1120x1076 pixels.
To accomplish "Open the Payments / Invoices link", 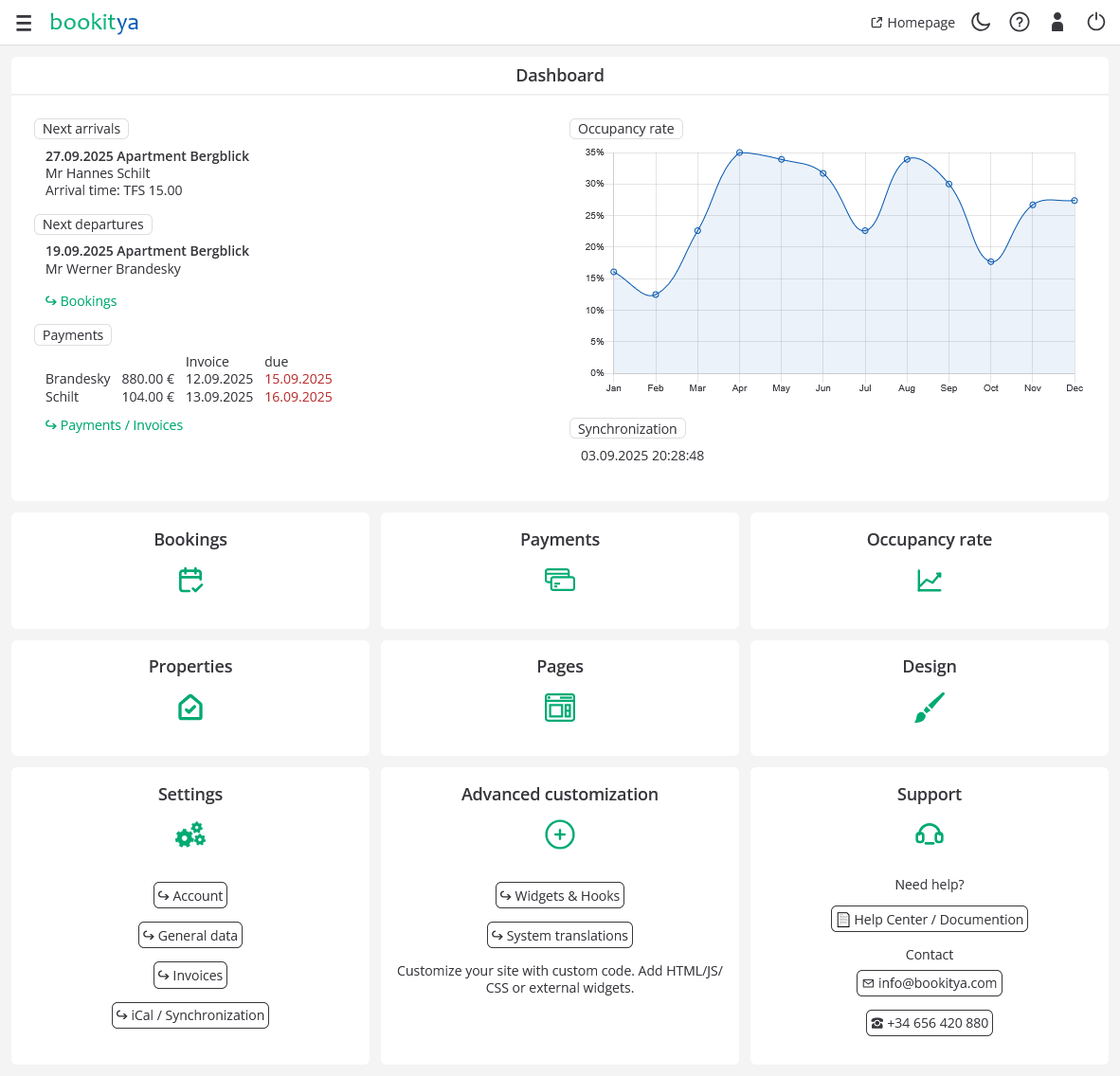I will (x=114, y=425).
